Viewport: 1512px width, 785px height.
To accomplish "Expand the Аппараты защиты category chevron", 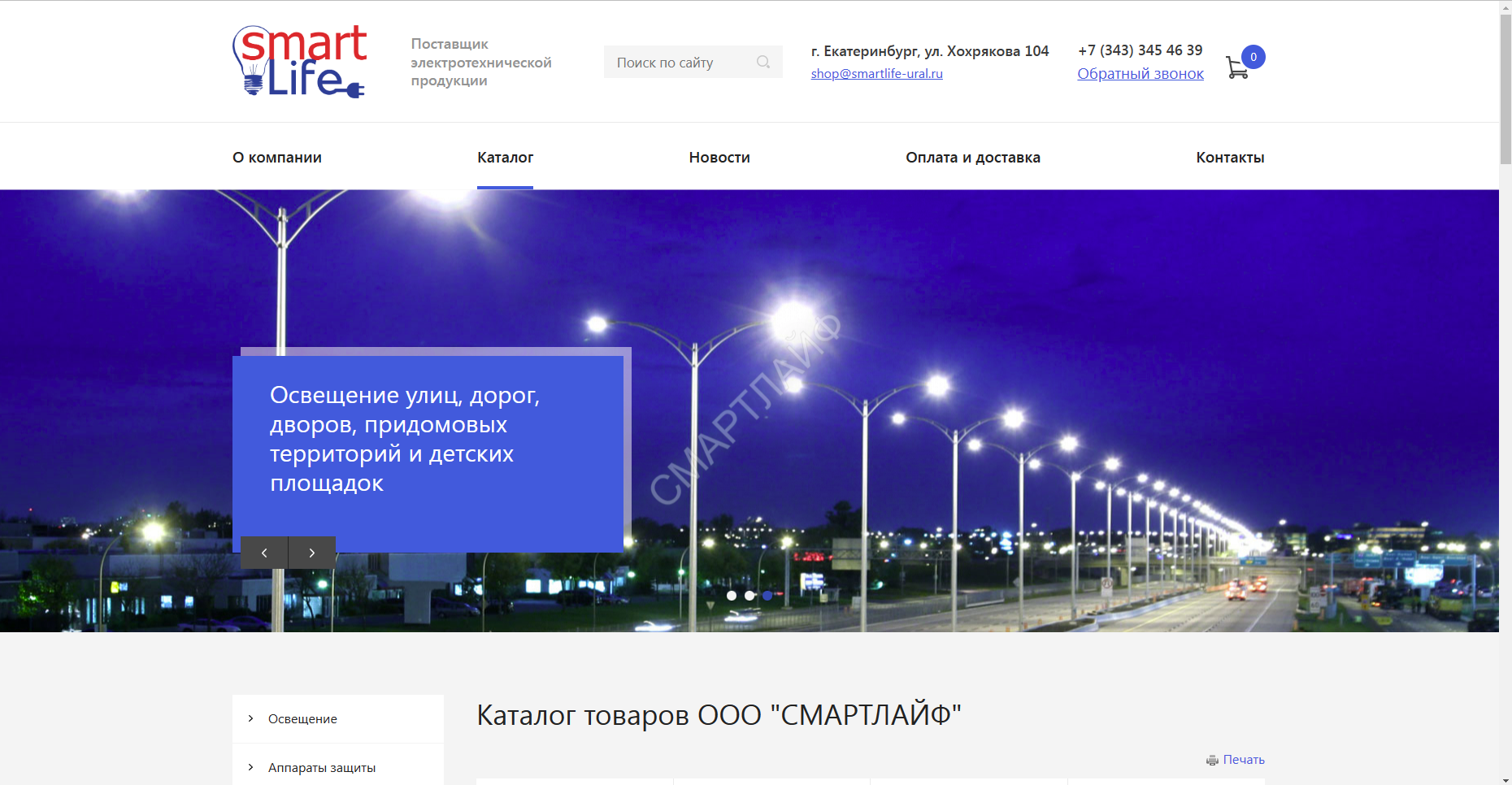I will (x=250, y=767).
